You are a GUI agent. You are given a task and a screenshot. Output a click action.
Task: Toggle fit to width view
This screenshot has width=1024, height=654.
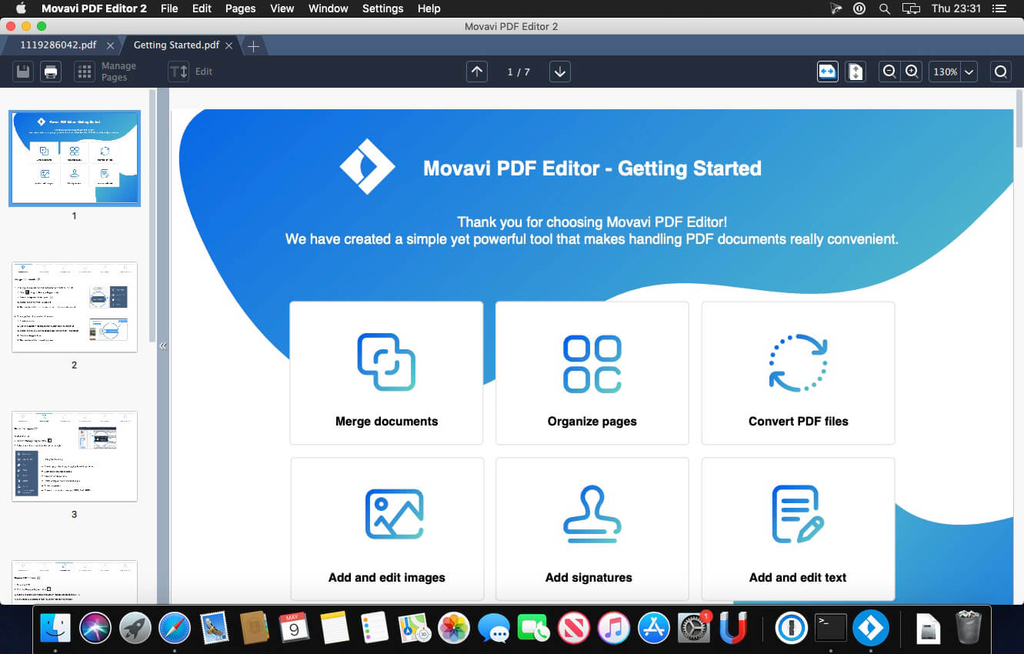[x=827, y=71]
